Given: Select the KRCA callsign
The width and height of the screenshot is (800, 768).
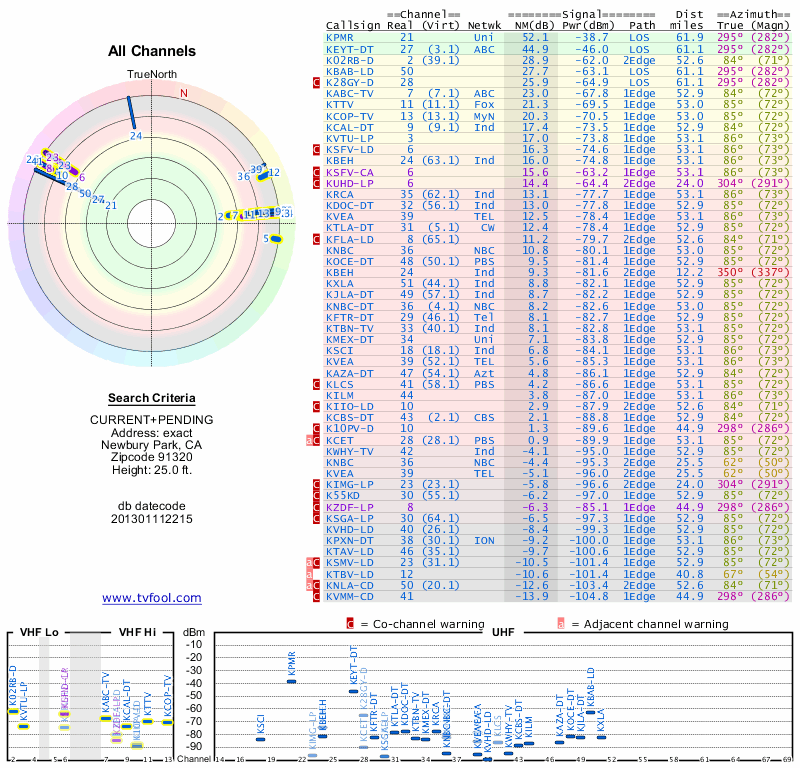Looking at the screenshot, I should (x=338, y=194).
